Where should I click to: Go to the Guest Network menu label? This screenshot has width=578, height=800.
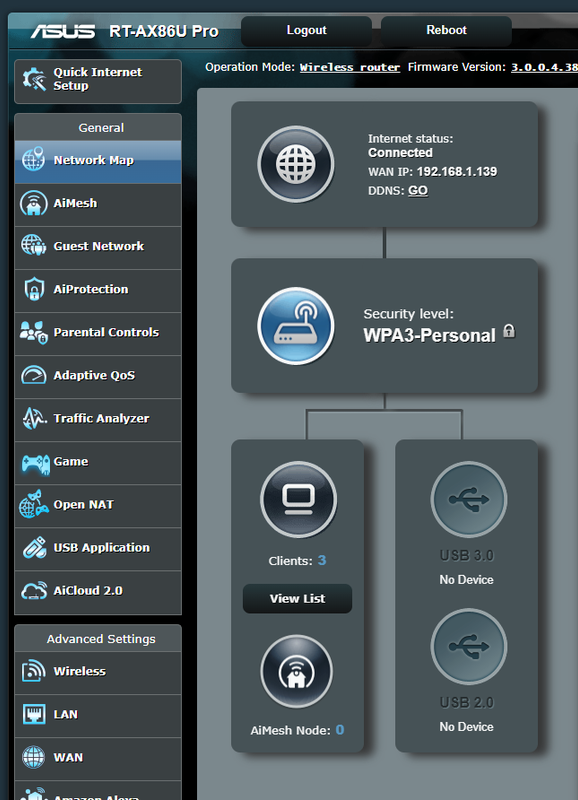pos(99,246)
